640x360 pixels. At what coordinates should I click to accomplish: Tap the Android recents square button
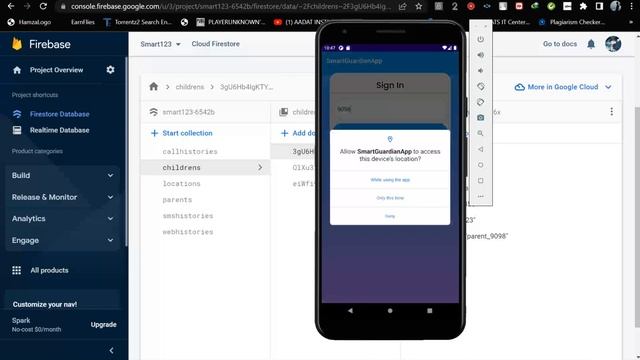tap(429, 311)
